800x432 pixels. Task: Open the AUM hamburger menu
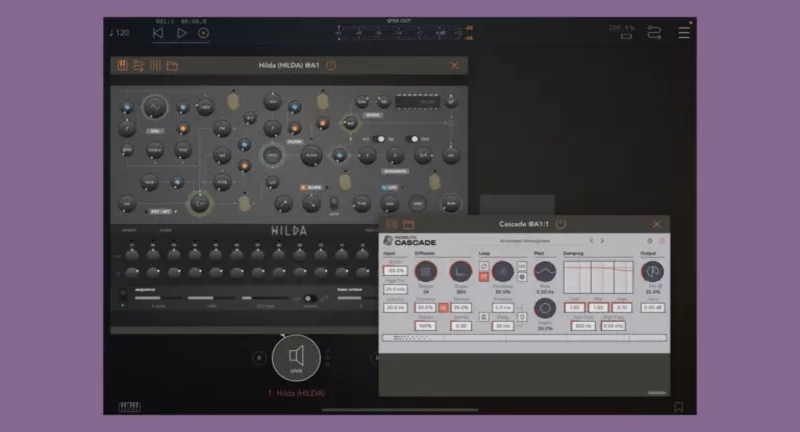pos(684,33)
